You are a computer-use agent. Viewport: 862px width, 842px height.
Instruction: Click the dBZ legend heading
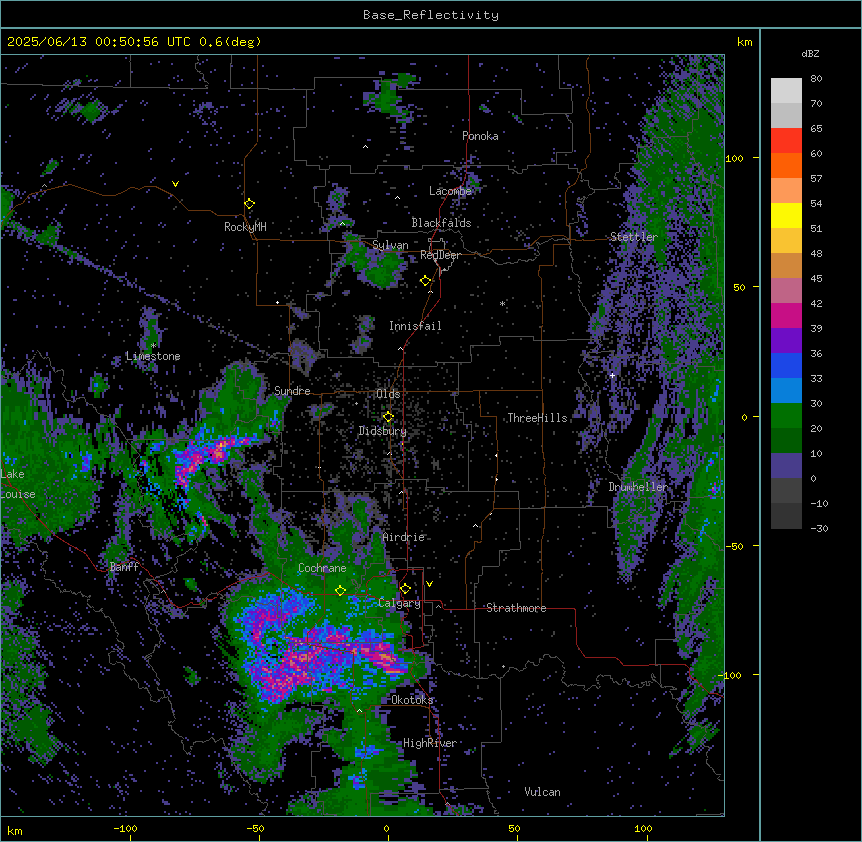pyautogui.click(x=810, y=53)
